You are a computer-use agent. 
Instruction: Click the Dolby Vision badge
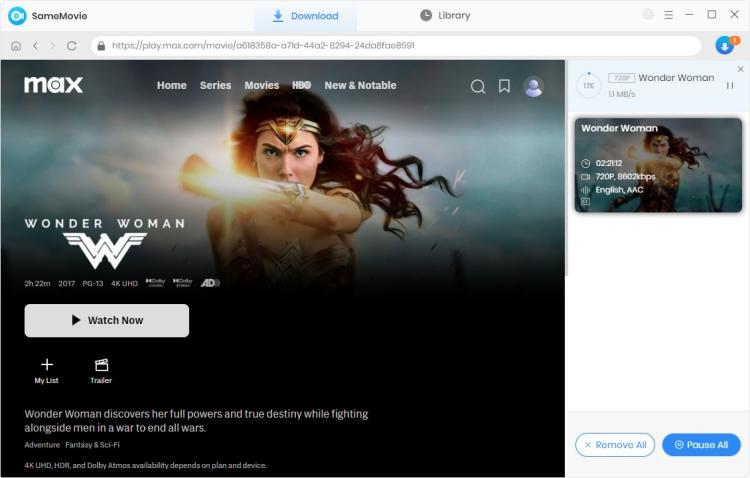(155, 283)
